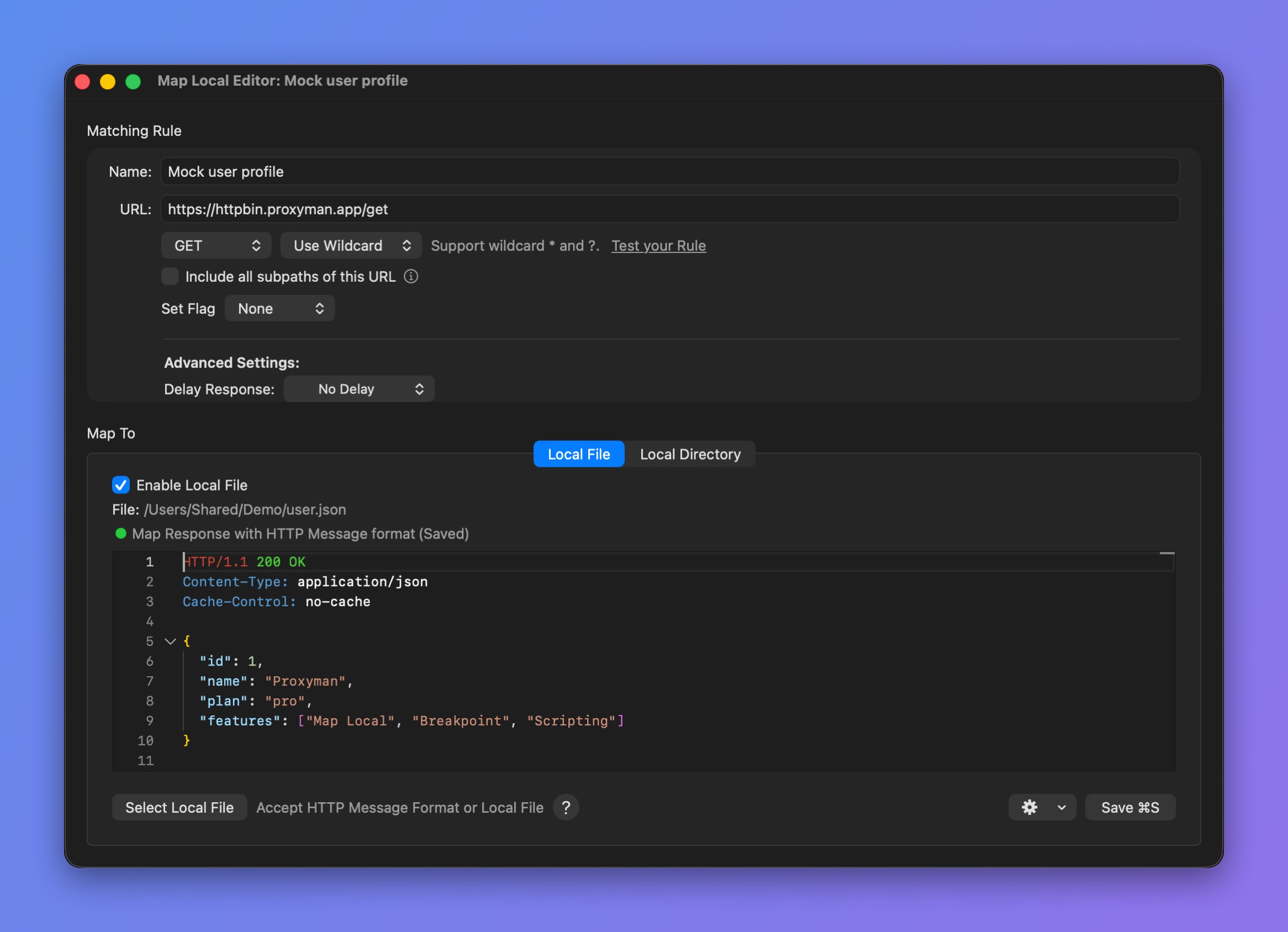Click the editor scrollbar marker at top right
The width and height of the screenshot is (1288, 932).
tap(1166, 552)
